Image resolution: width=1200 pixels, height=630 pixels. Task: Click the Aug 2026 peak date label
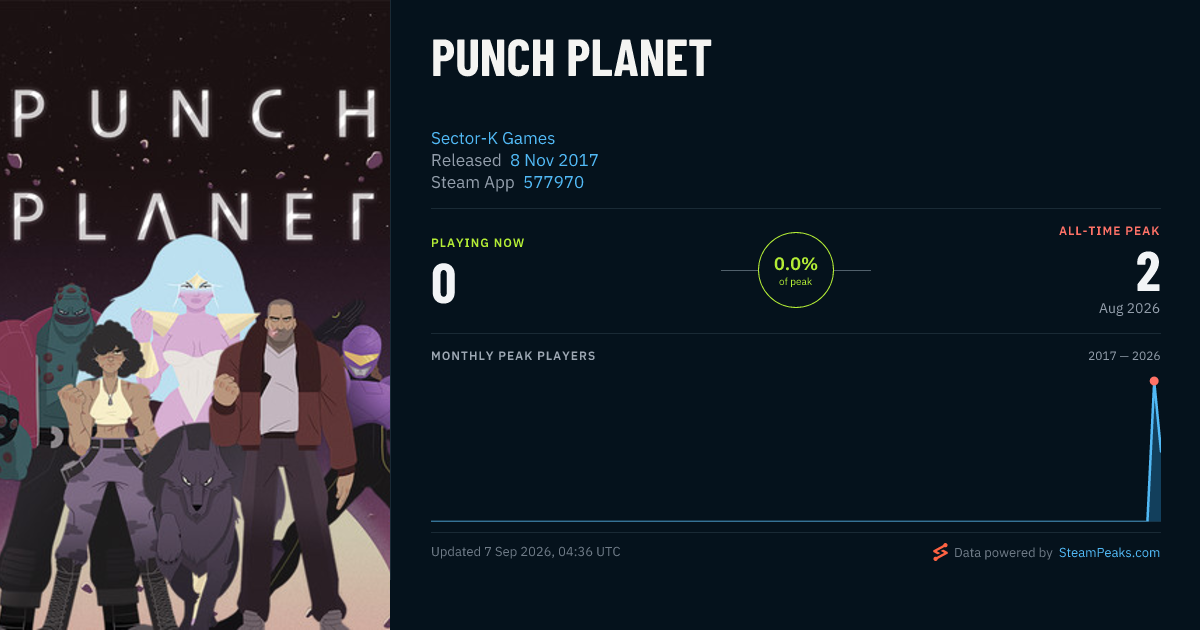(x=1129, y=308)
